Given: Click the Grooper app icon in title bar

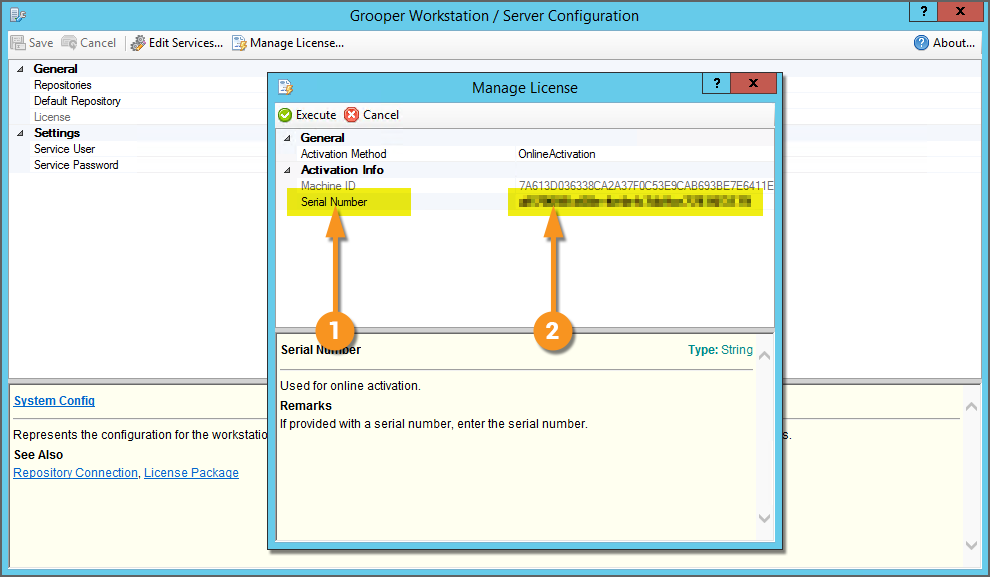Looking at the screenshot, I should pos(18,15).
